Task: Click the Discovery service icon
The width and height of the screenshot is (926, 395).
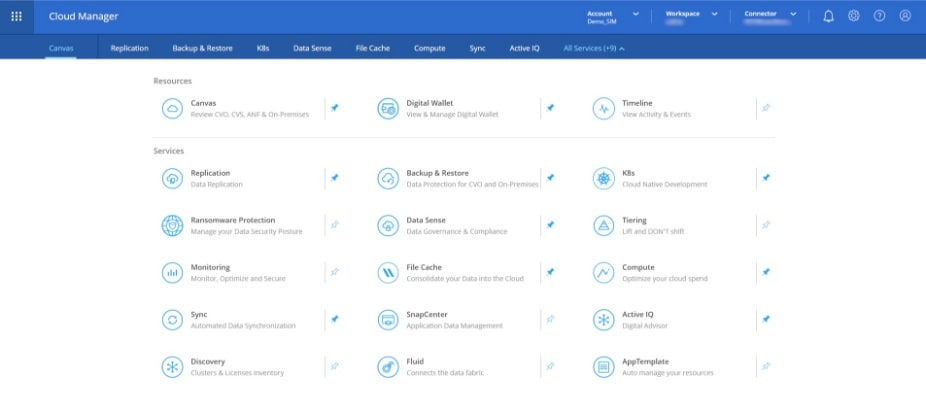Action: [x=172, y=367]
